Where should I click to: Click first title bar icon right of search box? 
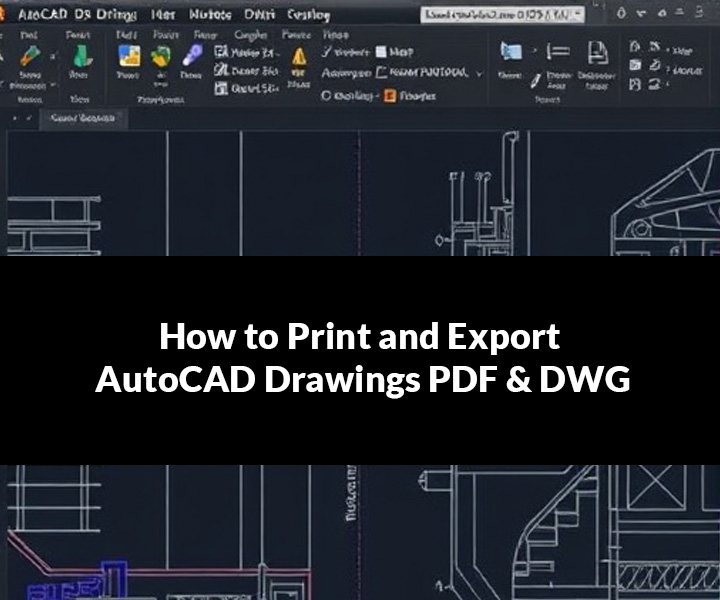(621, 13)
